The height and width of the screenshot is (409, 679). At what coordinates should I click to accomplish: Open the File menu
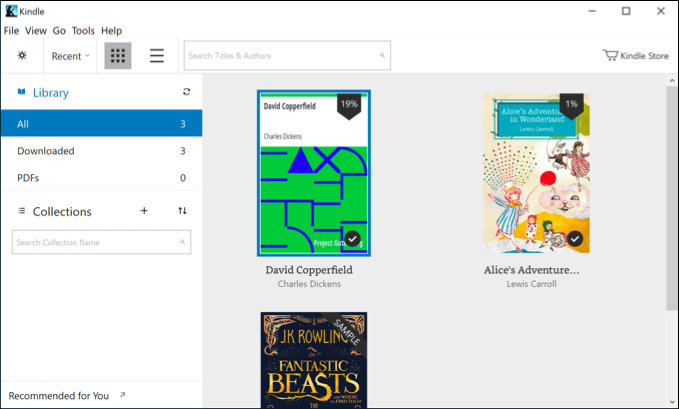click(12, 31)
